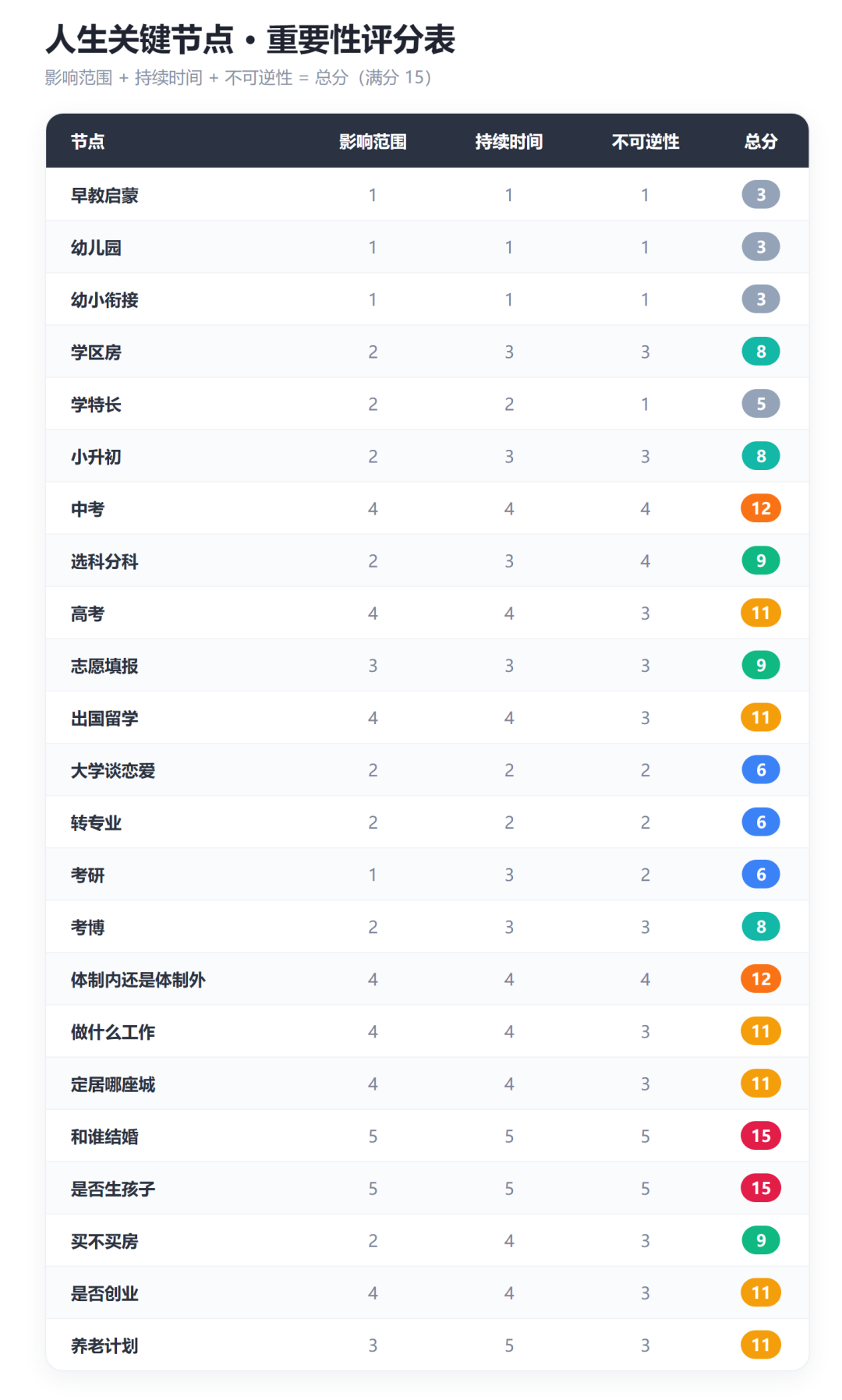Screen dimensions: 842x1400
Task: Select the 学特长 row label
Action: (96, 404)
